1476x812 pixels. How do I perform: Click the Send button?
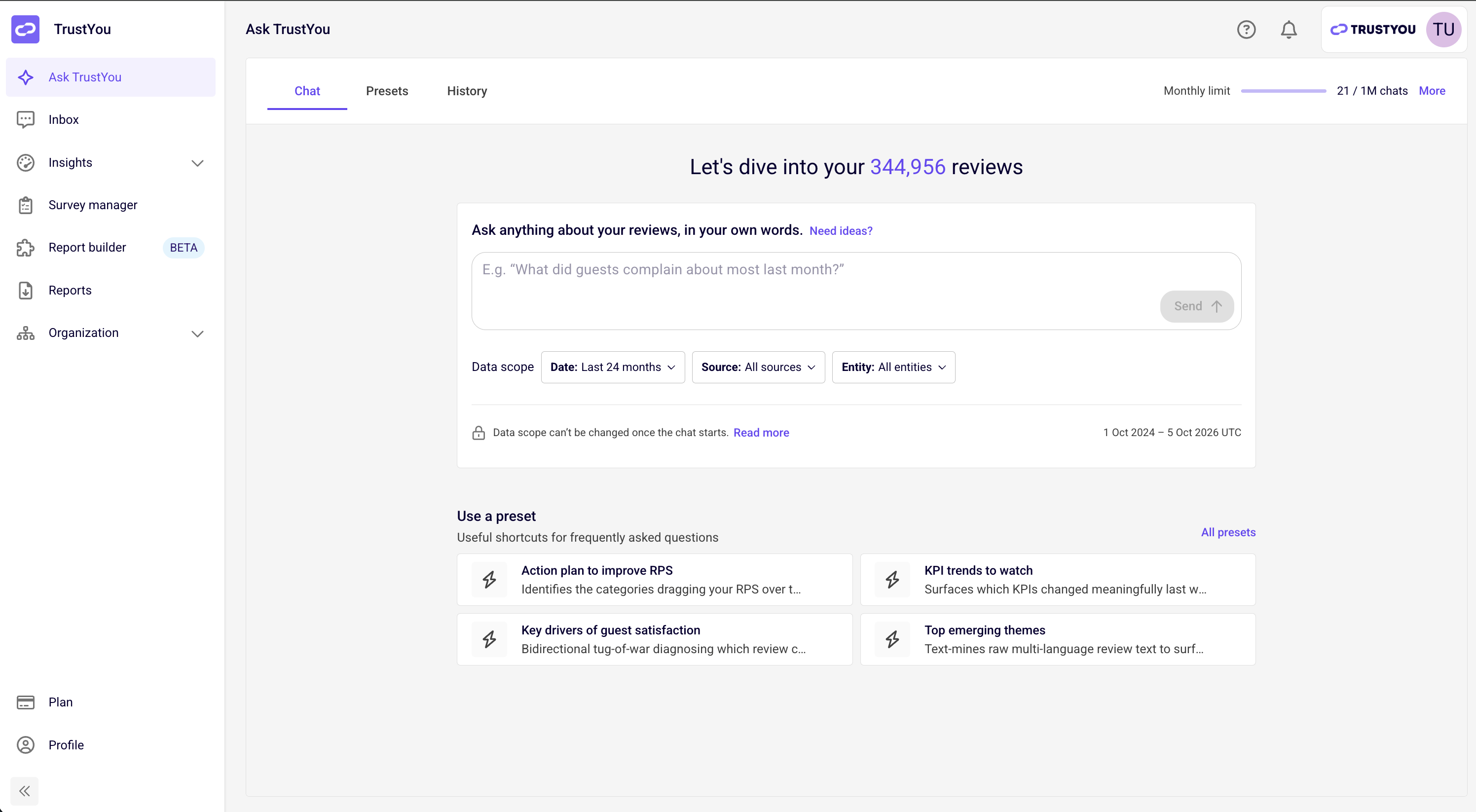(1197, 306)
